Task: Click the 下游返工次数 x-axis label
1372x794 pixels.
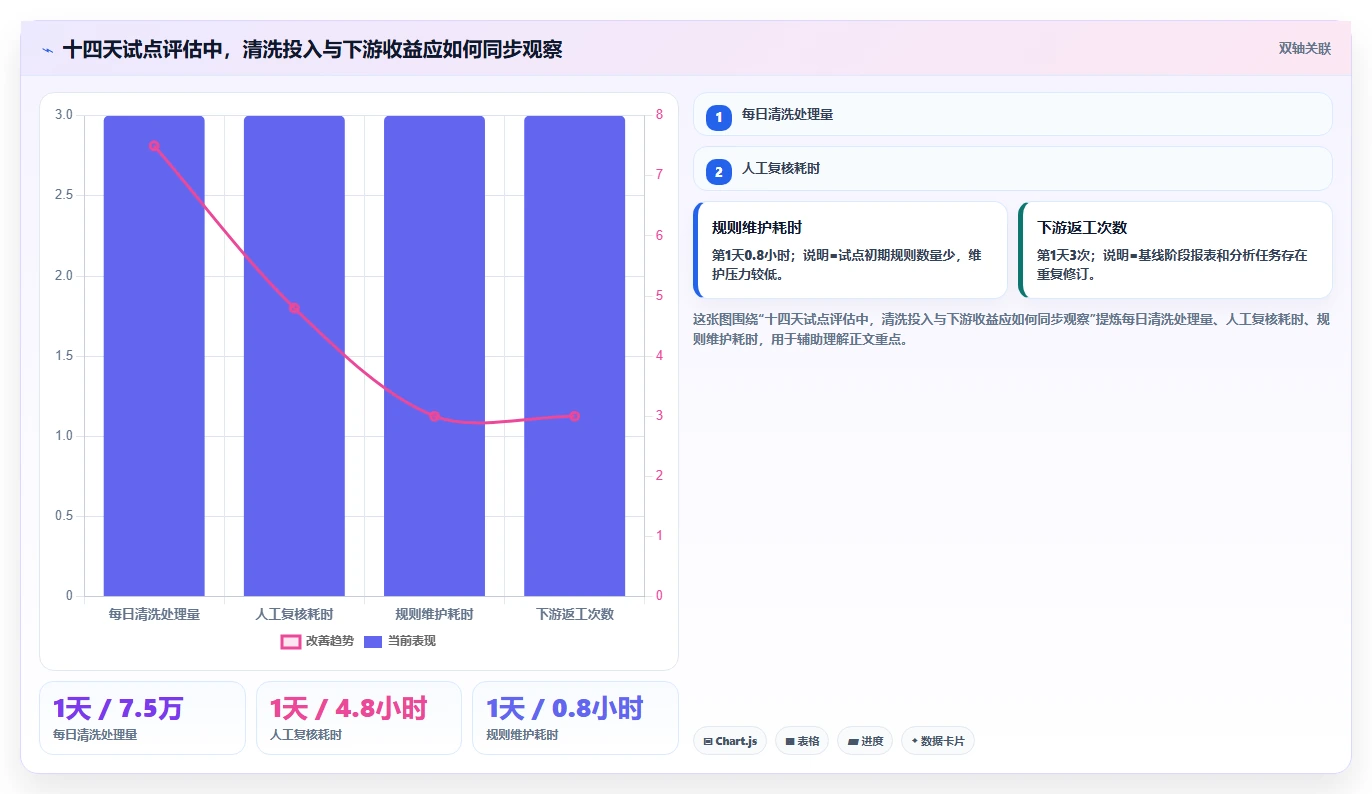Action: point(574,614)
